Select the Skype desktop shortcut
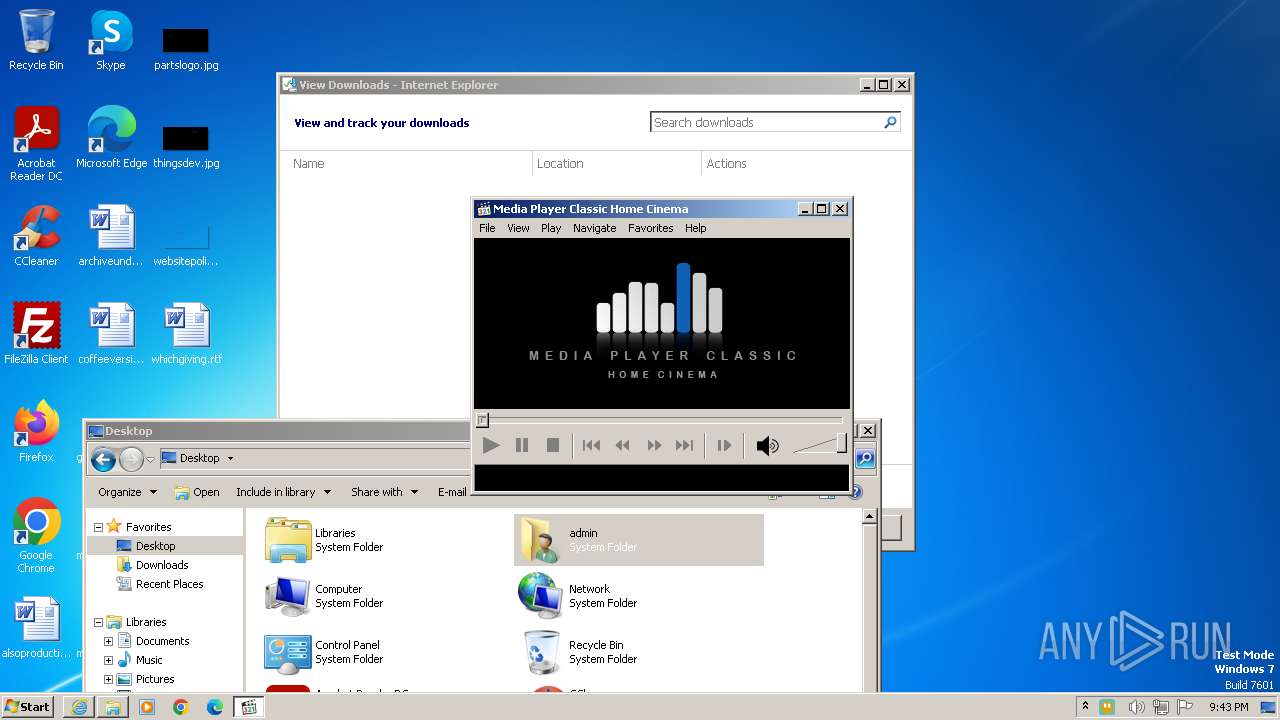The height and width of the screenshot is (720, 1280). coord(111,41)
